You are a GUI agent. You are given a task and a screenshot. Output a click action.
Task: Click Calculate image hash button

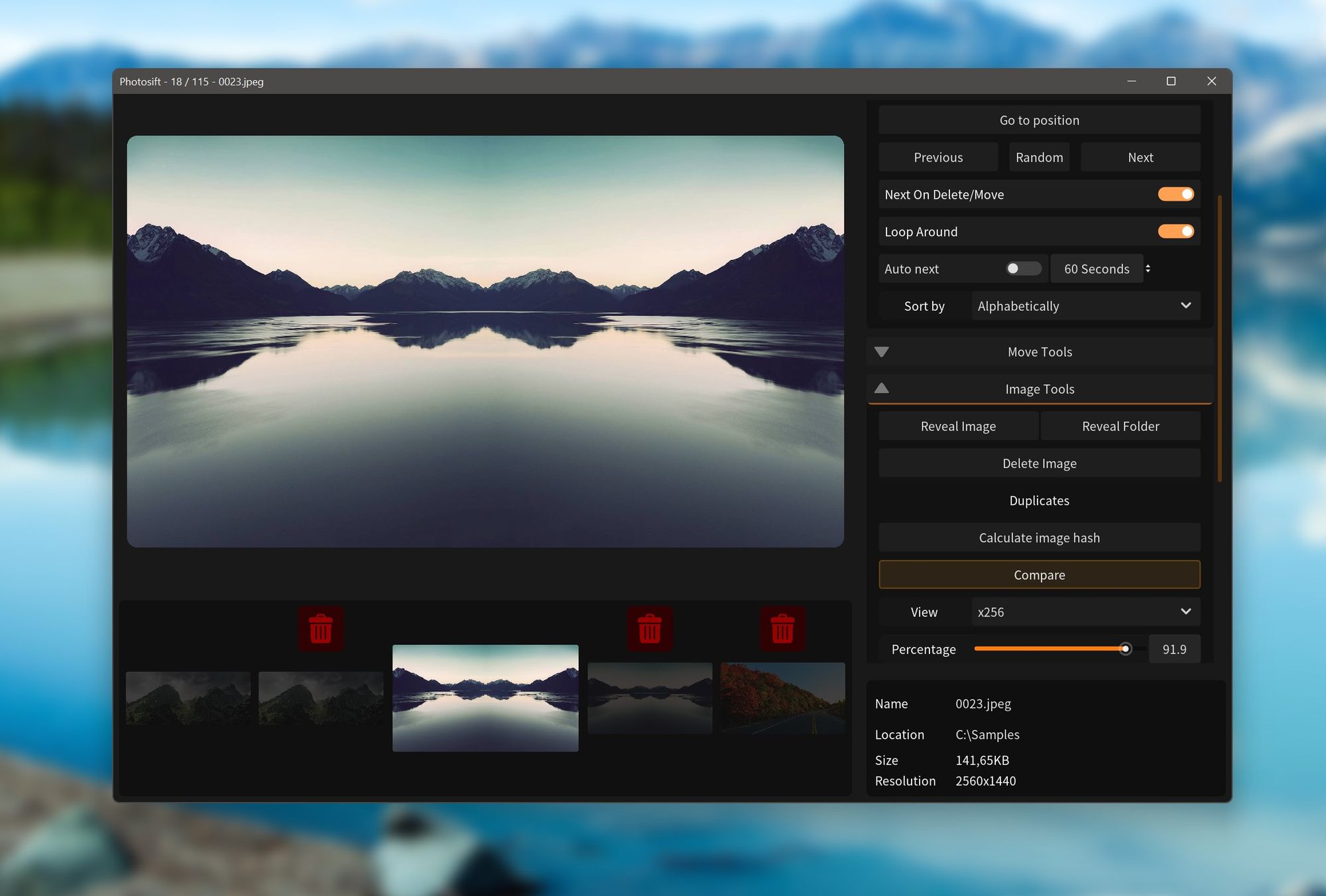1039,537
